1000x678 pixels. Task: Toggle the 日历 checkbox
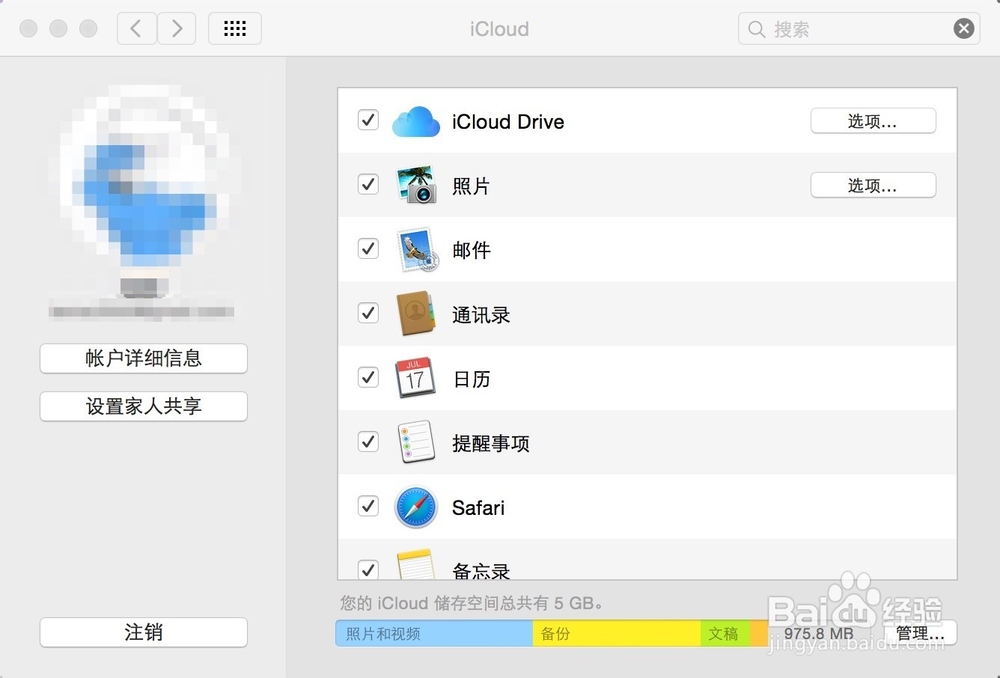coord(368,378)
